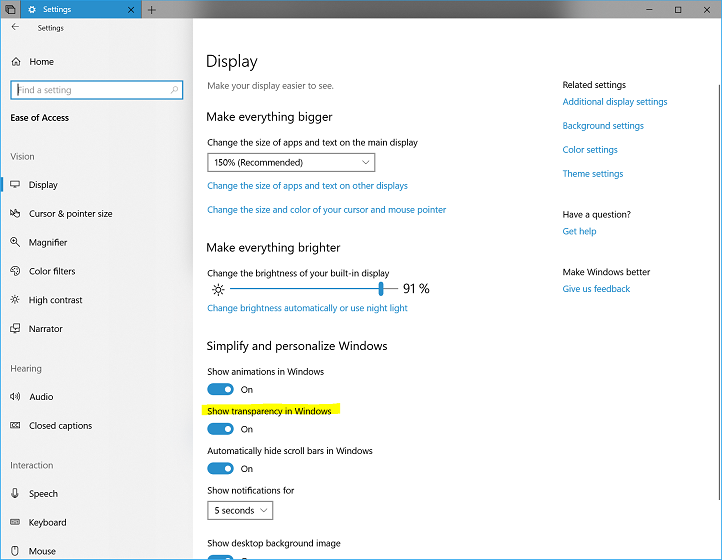Image resolution: width=722 pixels, height=560 pixels.
Task: Click the tab sets icon in title bar
Action: click(10, 9)
